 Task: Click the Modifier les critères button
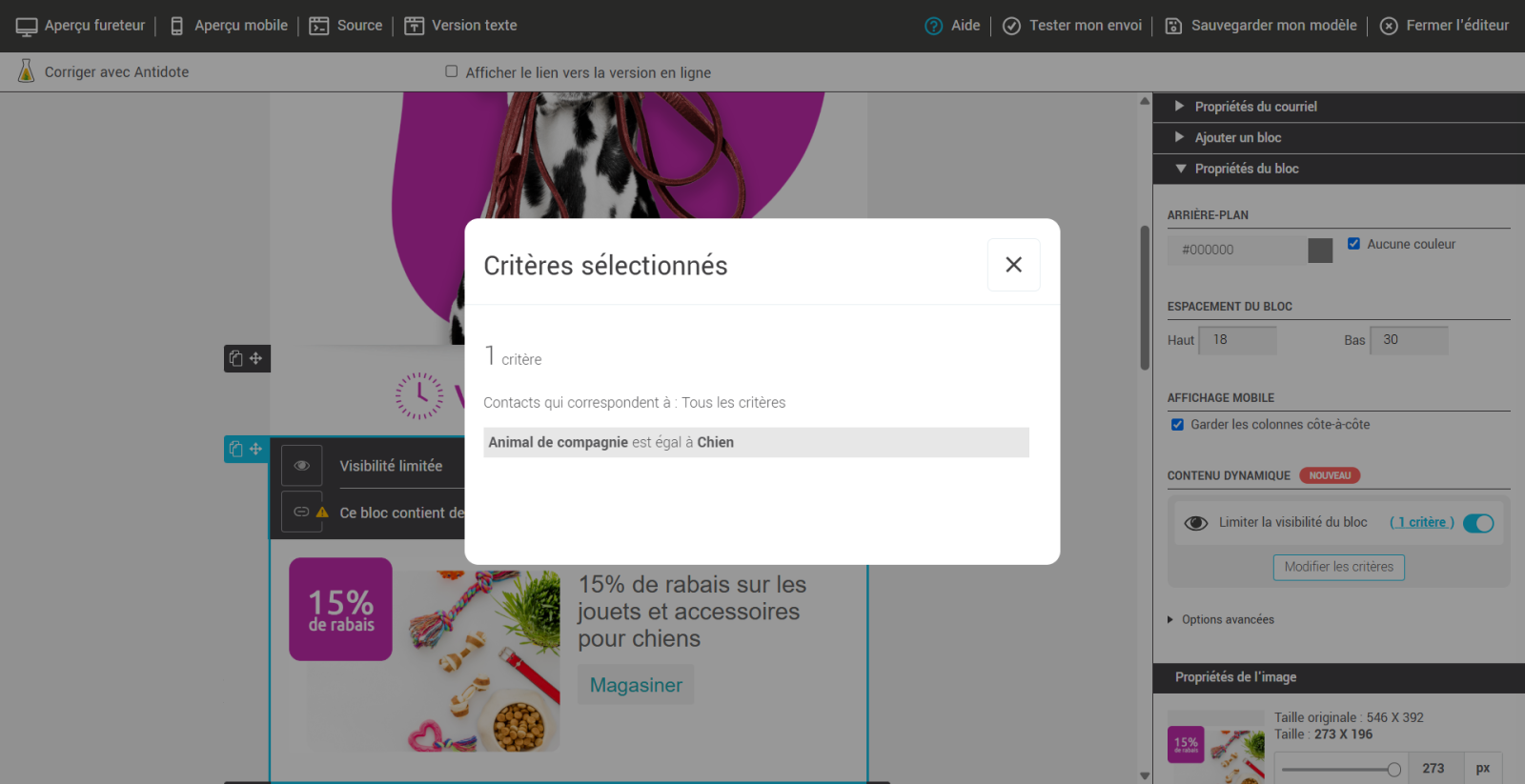(1338, 567)
